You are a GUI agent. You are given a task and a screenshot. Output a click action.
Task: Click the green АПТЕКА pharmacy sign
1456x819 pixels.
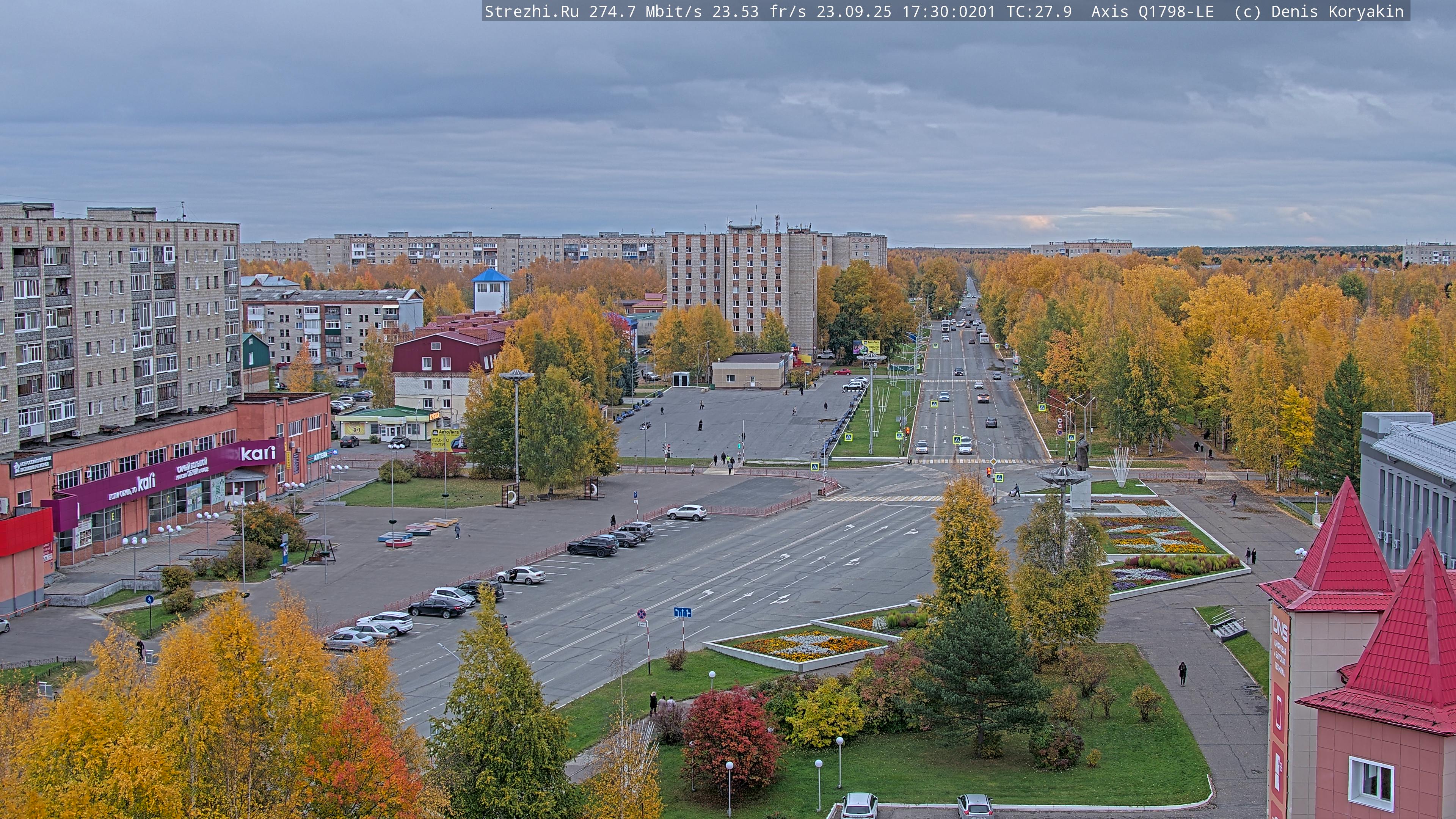point(320,455)
